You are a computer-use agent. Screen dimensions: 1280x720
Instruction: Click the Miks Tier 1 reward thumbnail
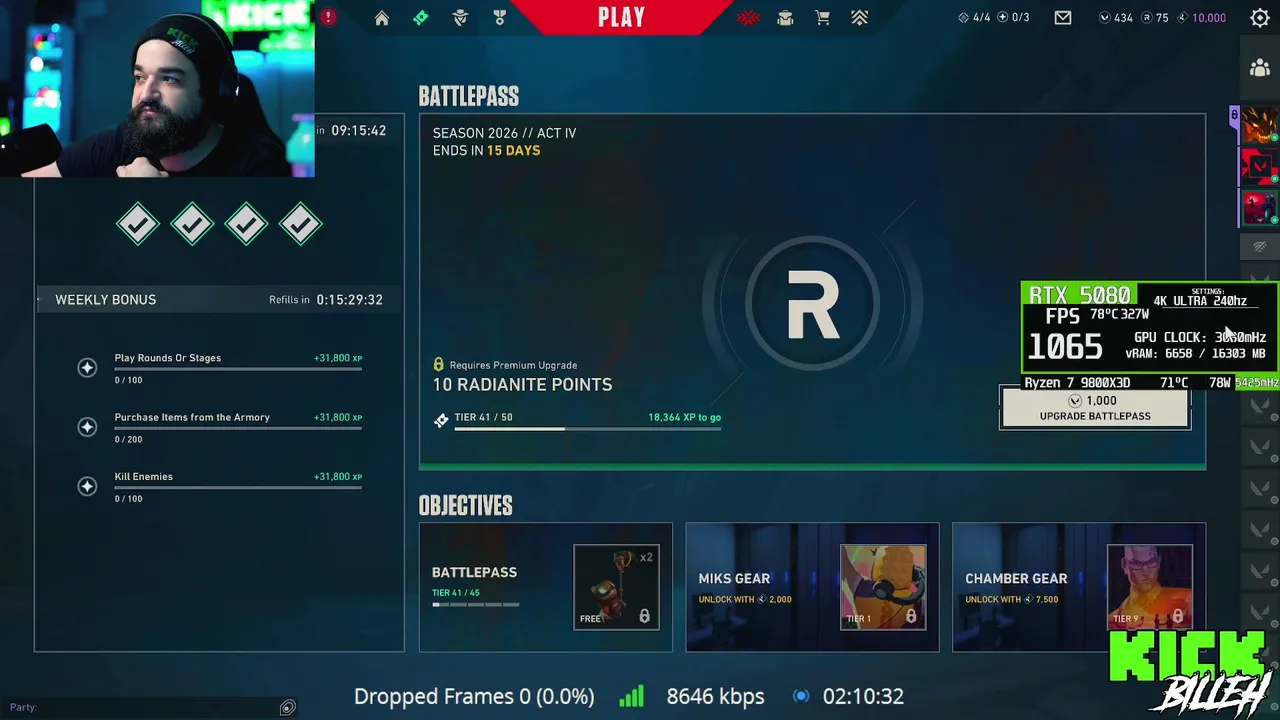click(883, 587)
